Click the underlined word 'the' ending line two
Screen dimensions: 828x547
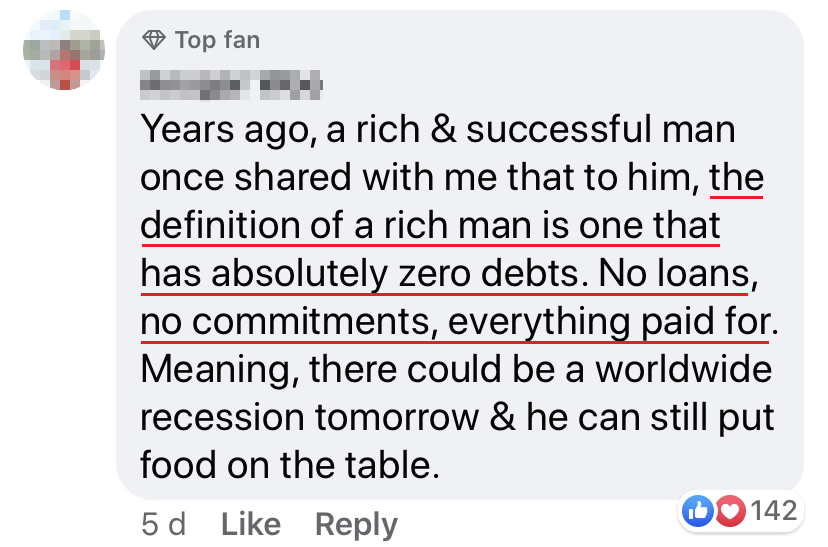point(735,178)
